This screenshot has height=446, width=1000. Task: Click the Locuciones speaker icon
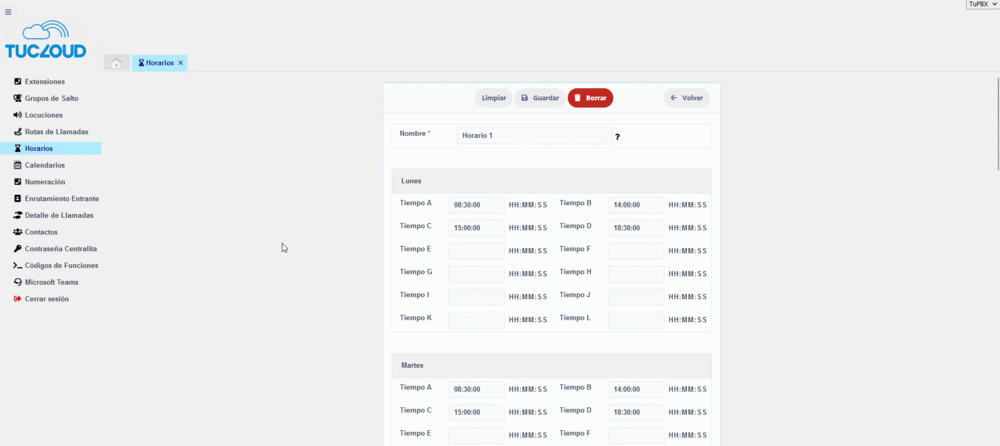(x=17, y=115)
